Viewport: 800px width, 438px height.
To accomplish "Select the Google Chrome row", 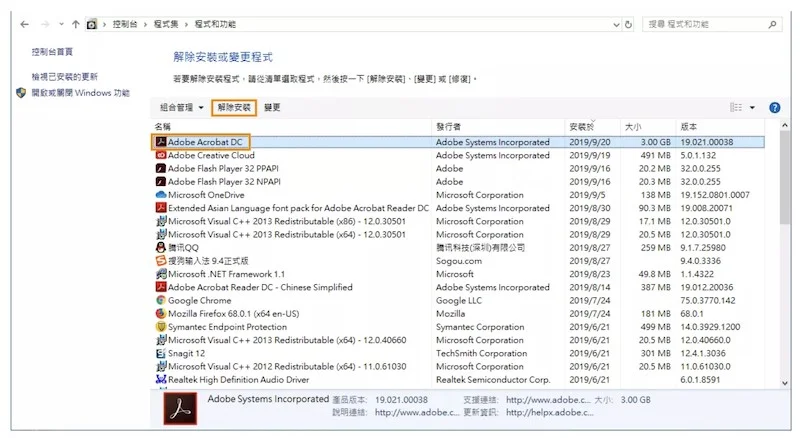I will point(458,300).
